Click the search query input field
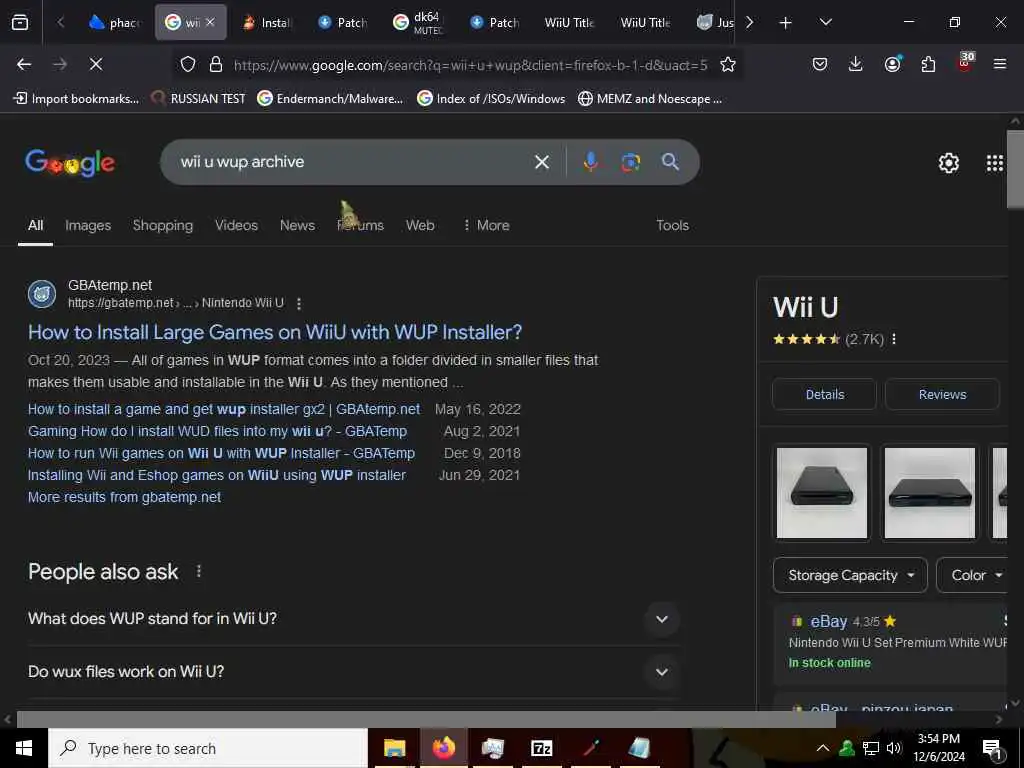 pos(353,162)
